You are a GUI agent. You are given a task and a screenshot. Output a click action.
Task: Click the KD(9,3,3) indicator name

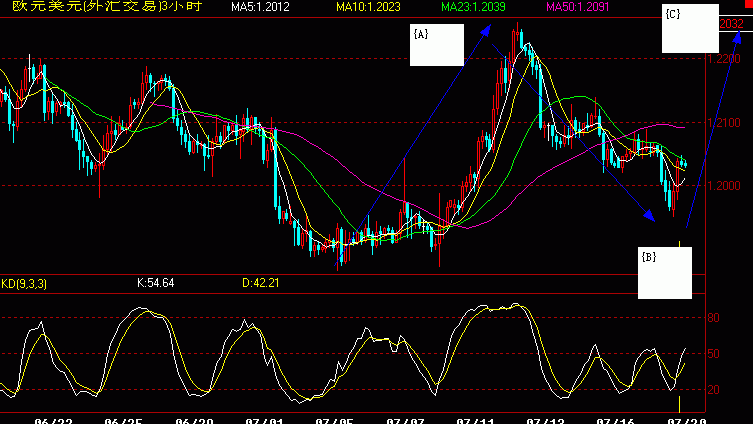24,284
